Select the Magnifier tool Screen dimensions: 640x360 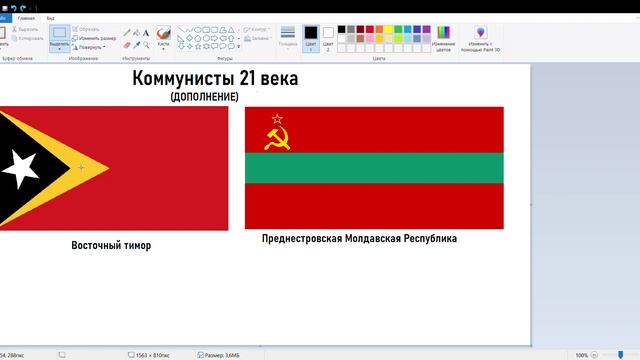pos(146,45)
